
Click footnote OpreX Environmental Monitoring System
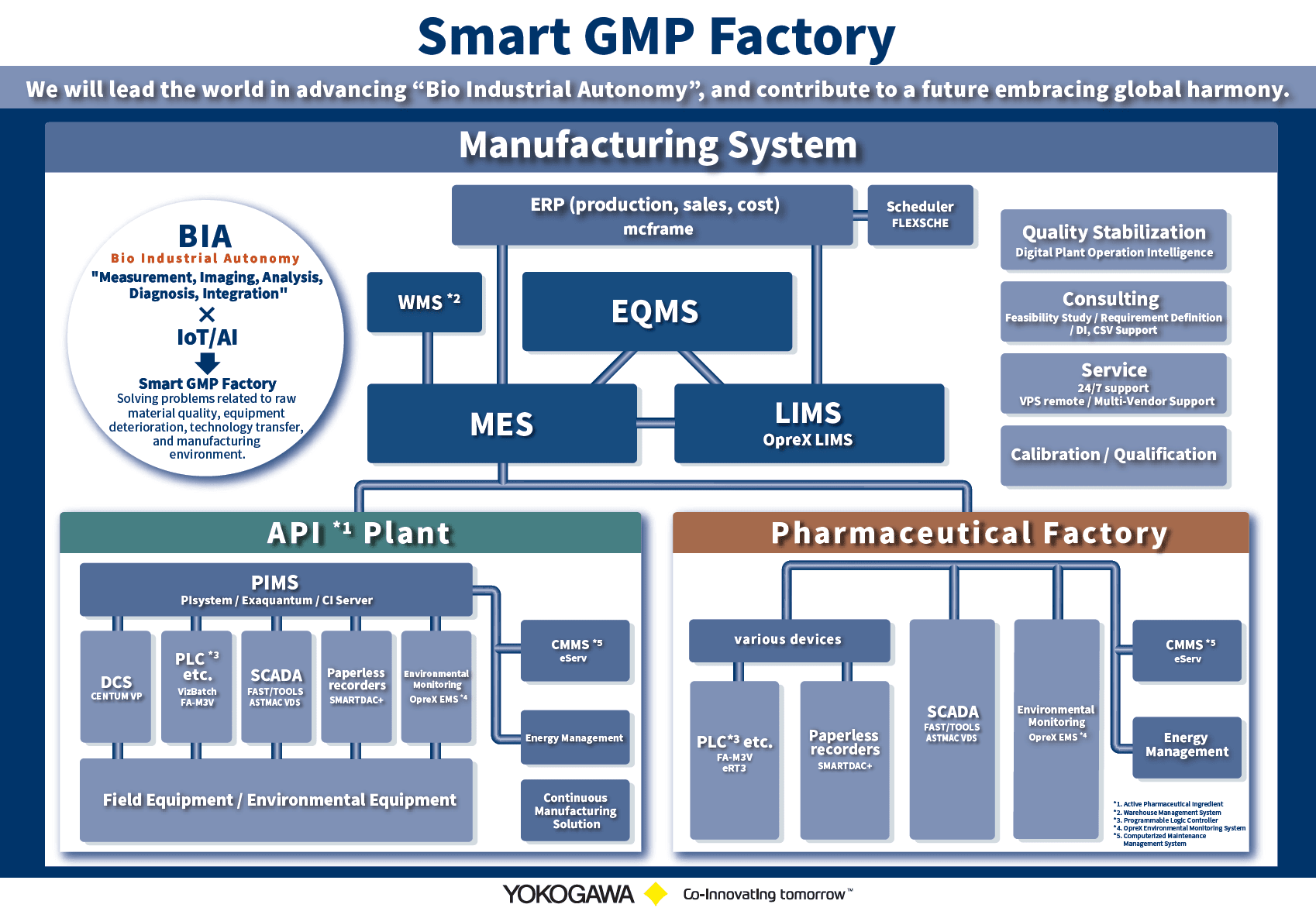coord(1180,828)
